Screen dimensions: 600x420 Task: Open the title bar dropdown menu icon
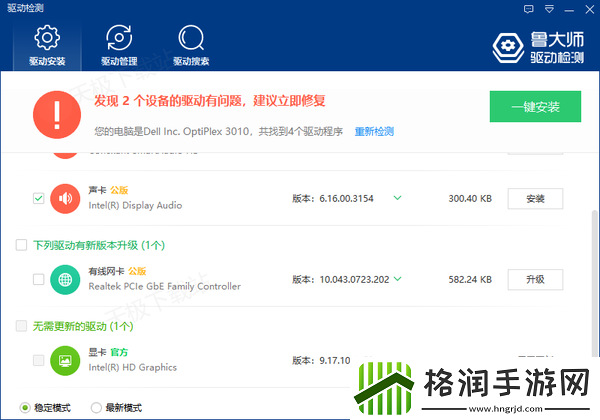(549, 9)
